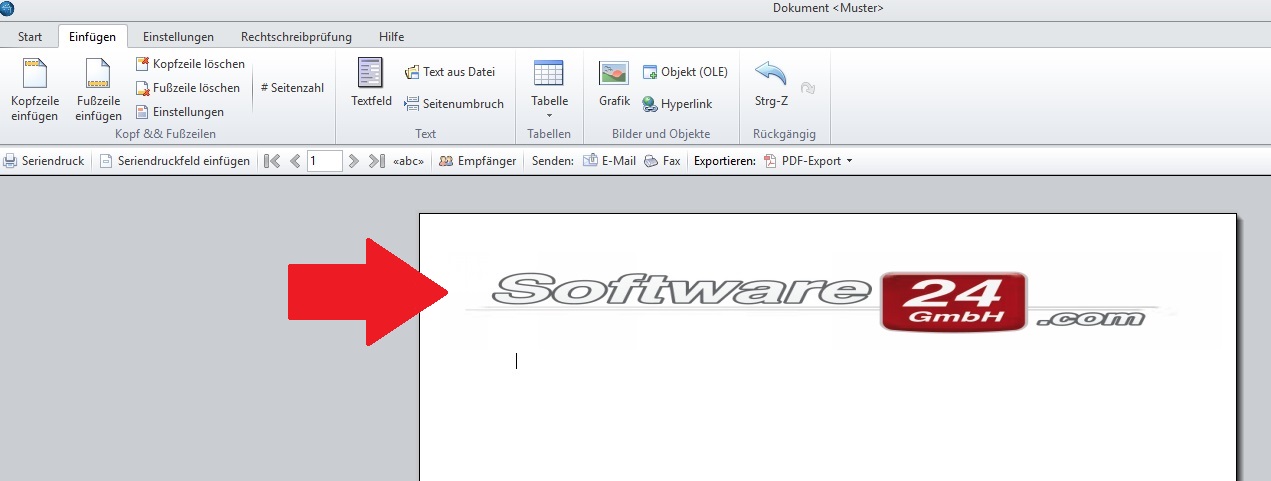
Task: Insert a Hyperlink
Action: [677, 104]
